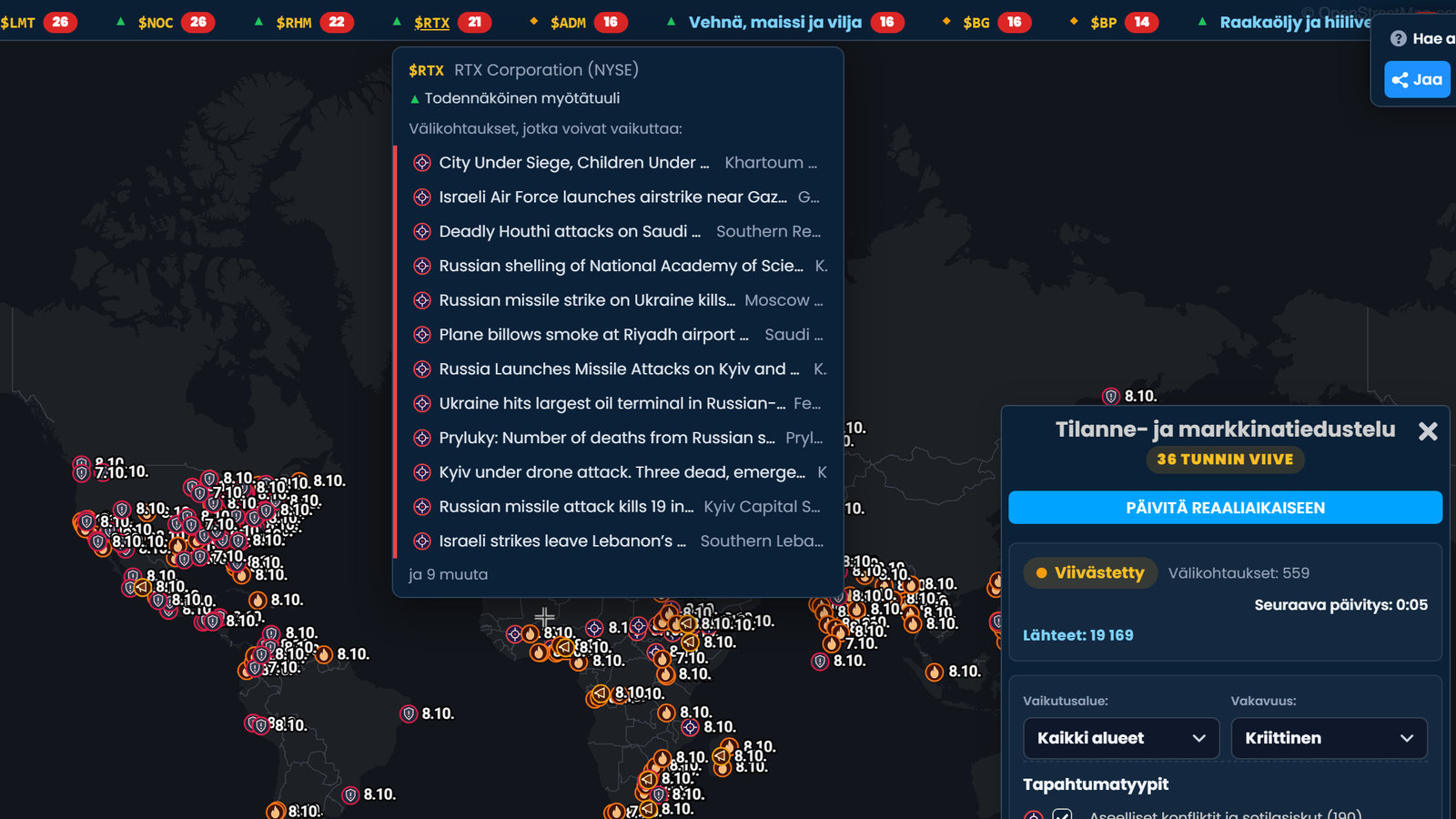Select the $RHM ticker item
1456x819 pixels.
[304, 22]
